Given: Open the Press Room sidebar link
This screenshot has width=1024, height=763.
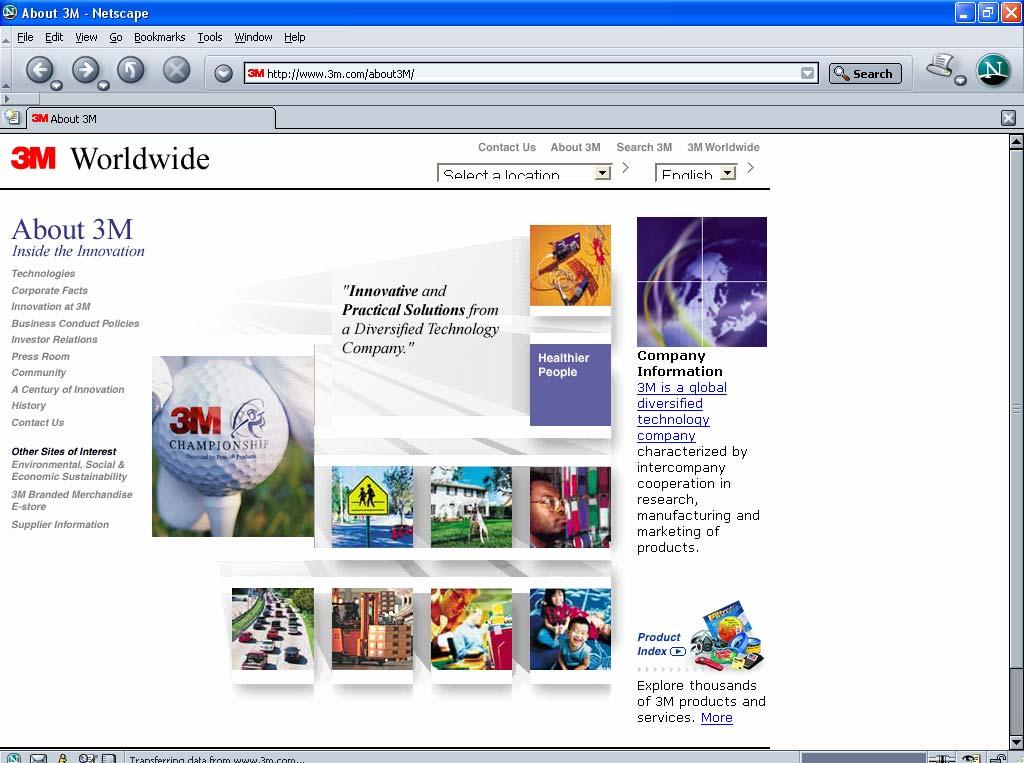Looking at the screenshot, I should pyautogui.click(x=40, y=357).
